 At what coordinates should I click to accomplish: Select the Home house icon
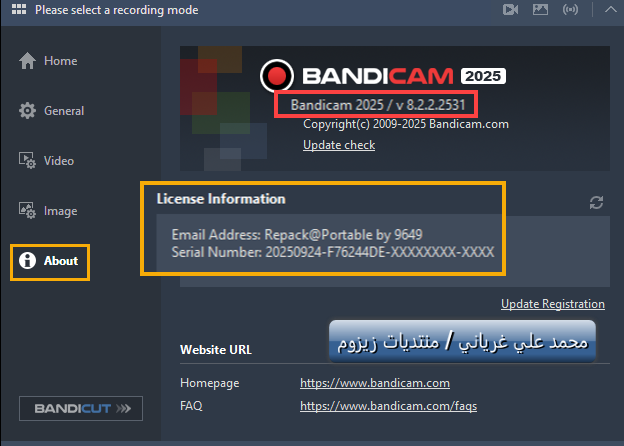click(27, 61)
